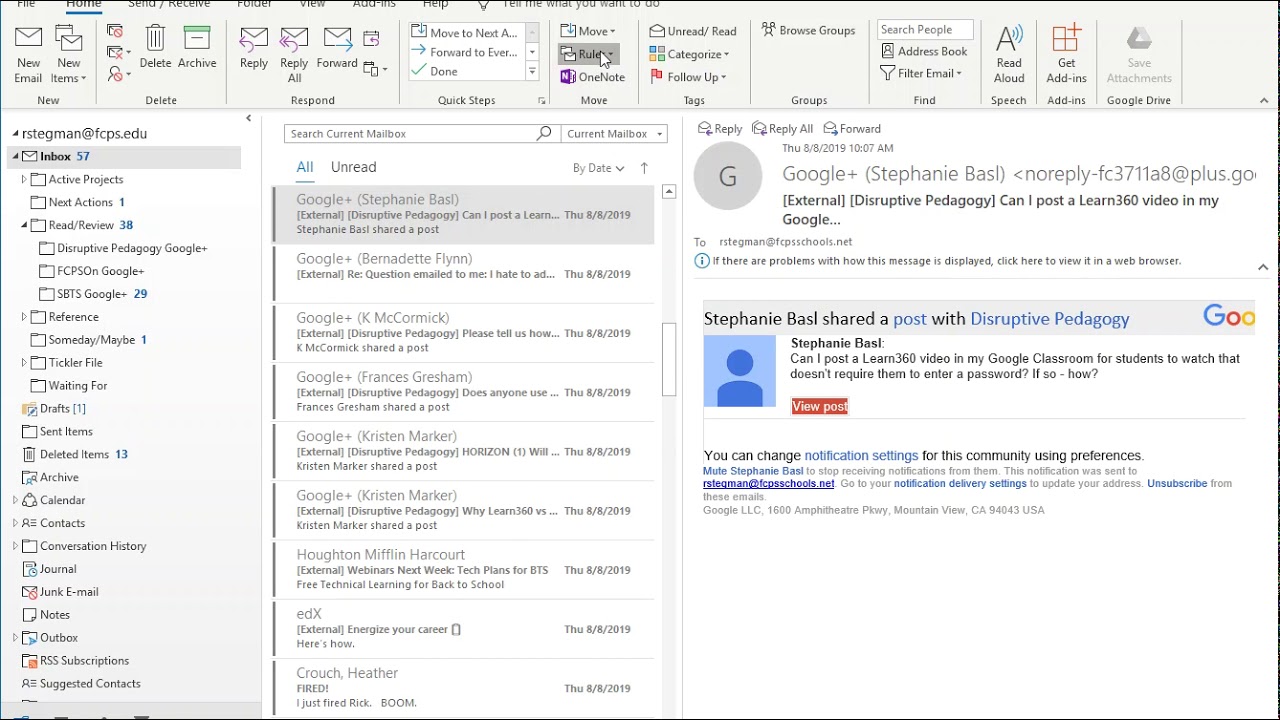Click the View post button
This screenshot has height=720, width=1280.
tap(820, 406)
